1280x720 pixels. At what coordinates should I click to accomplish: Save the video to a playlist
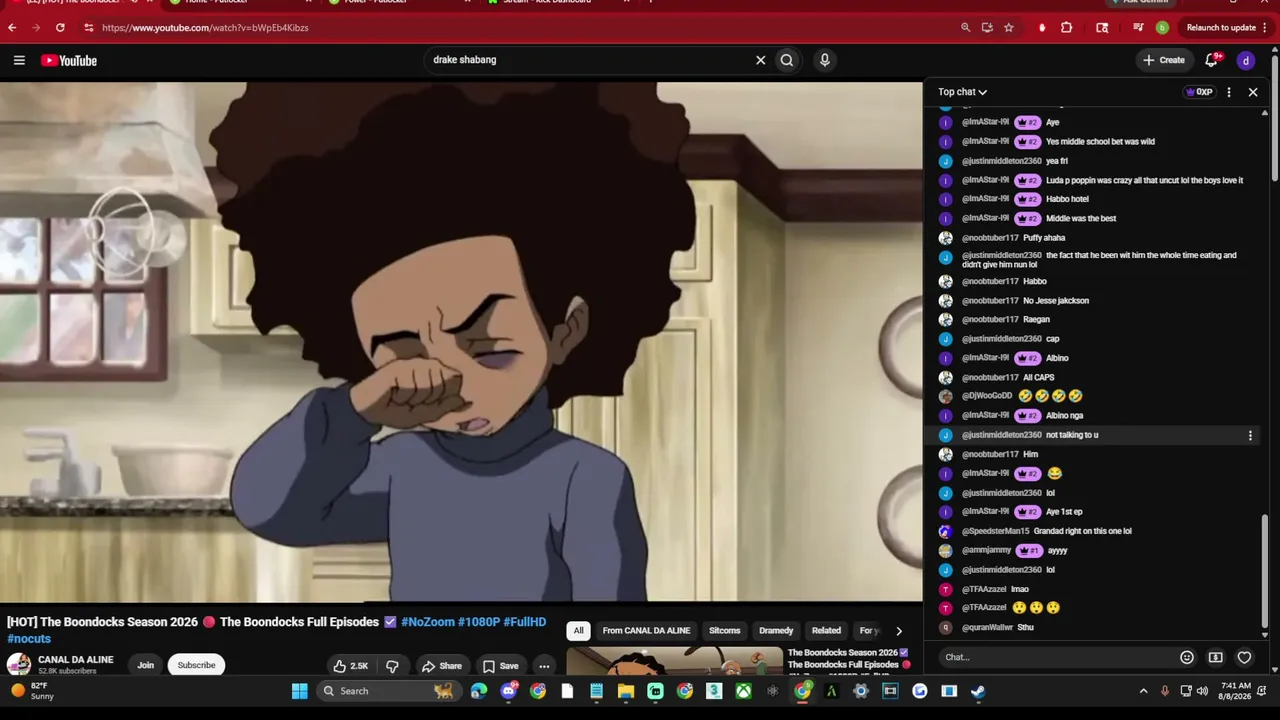click(x=501, y=666)
